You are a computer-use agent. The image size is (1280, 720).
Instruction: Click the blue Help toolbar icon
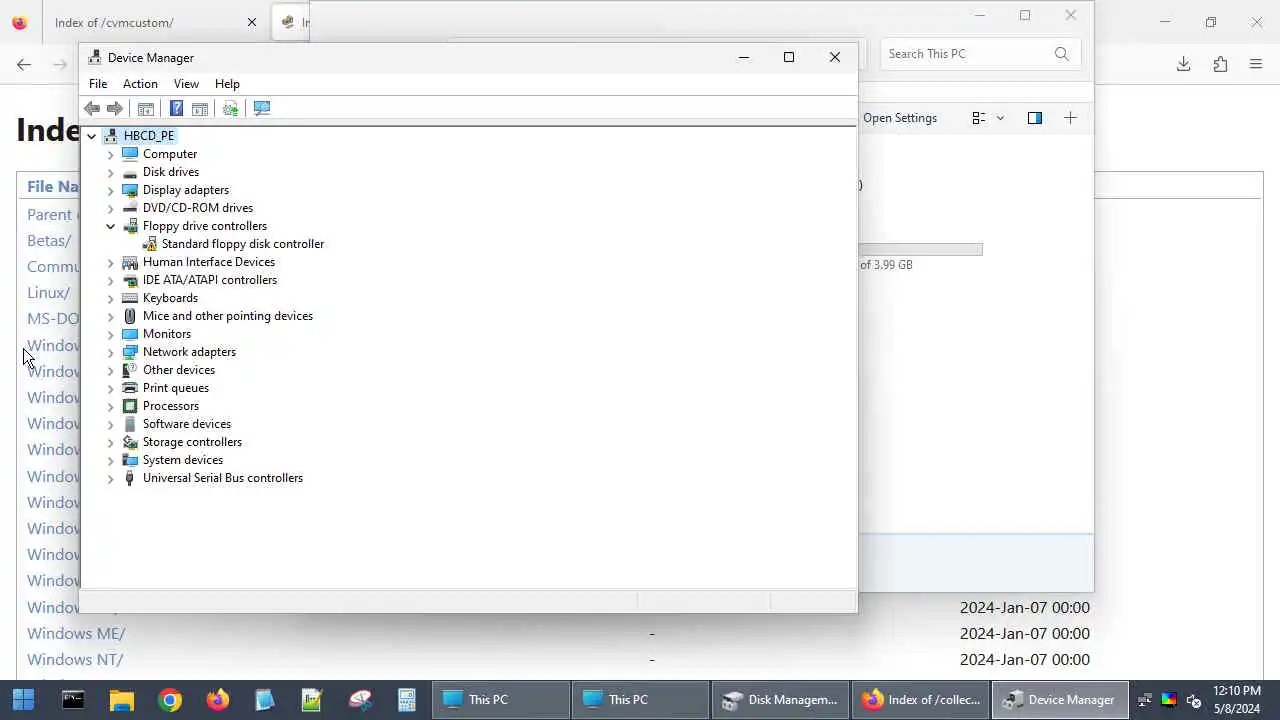(x=176, y=108)
